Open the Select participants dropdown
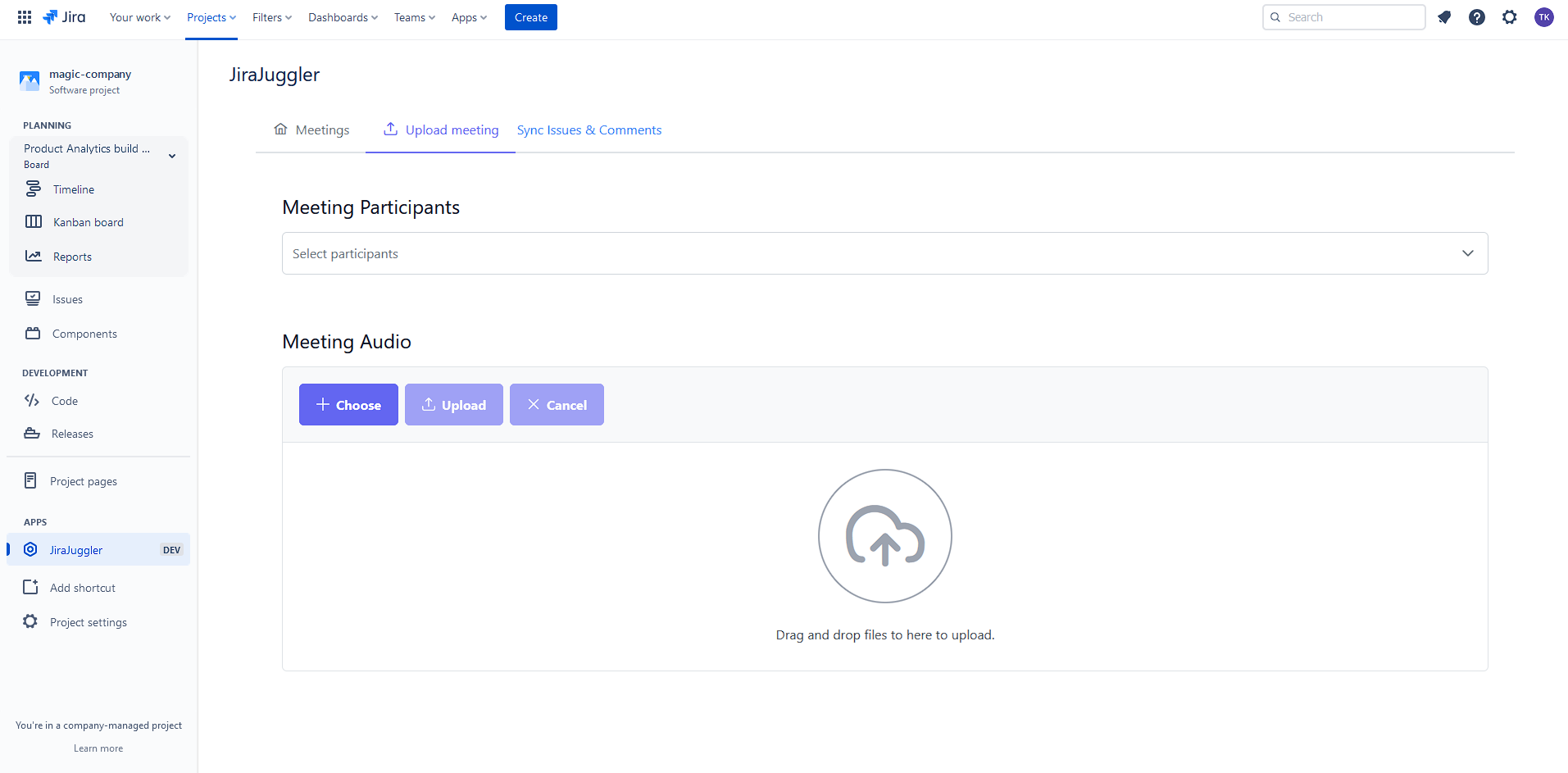Screen dimensions: 1568x773 pos(885,253)
